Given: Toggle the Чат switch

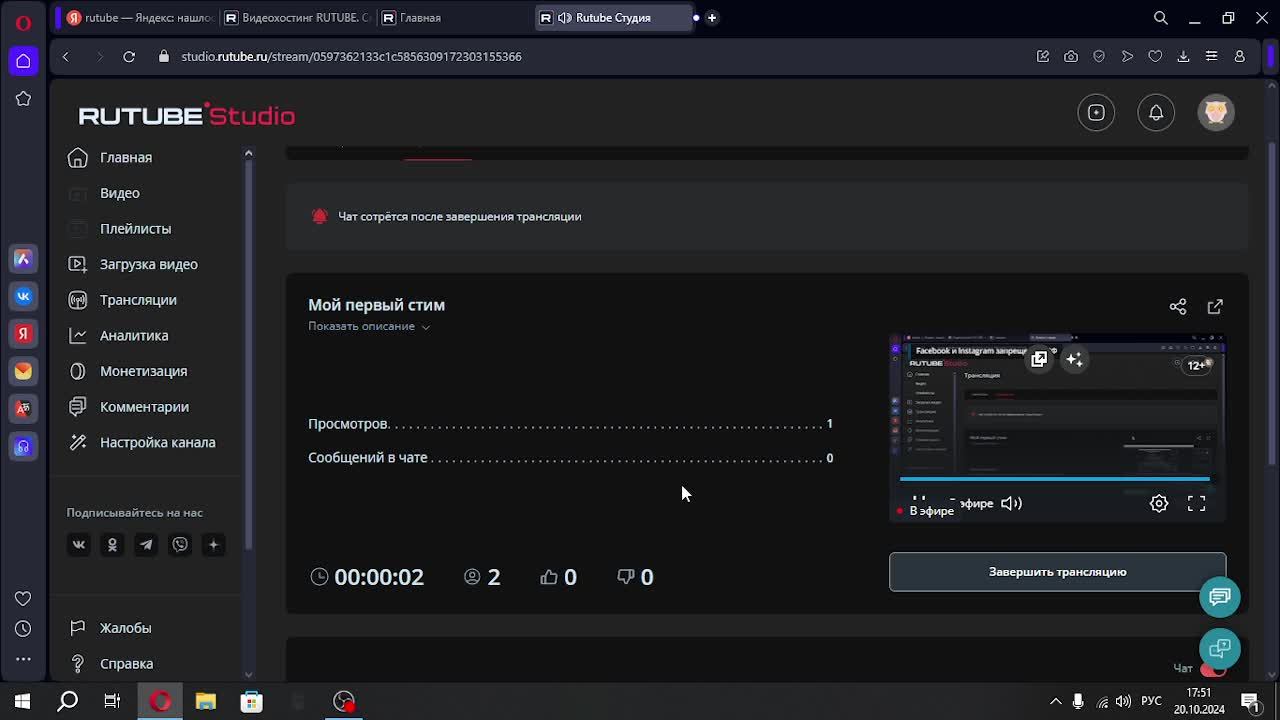Looking at the screenshot, I should (1213, 669).
